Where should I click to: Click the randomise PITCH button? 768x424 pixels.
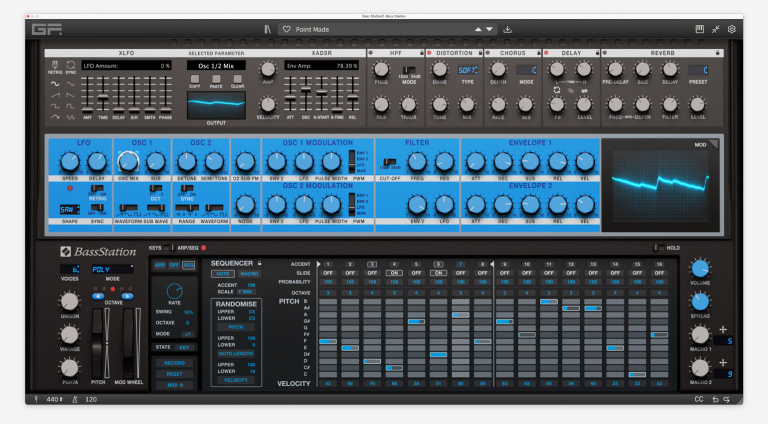[236, 327]
